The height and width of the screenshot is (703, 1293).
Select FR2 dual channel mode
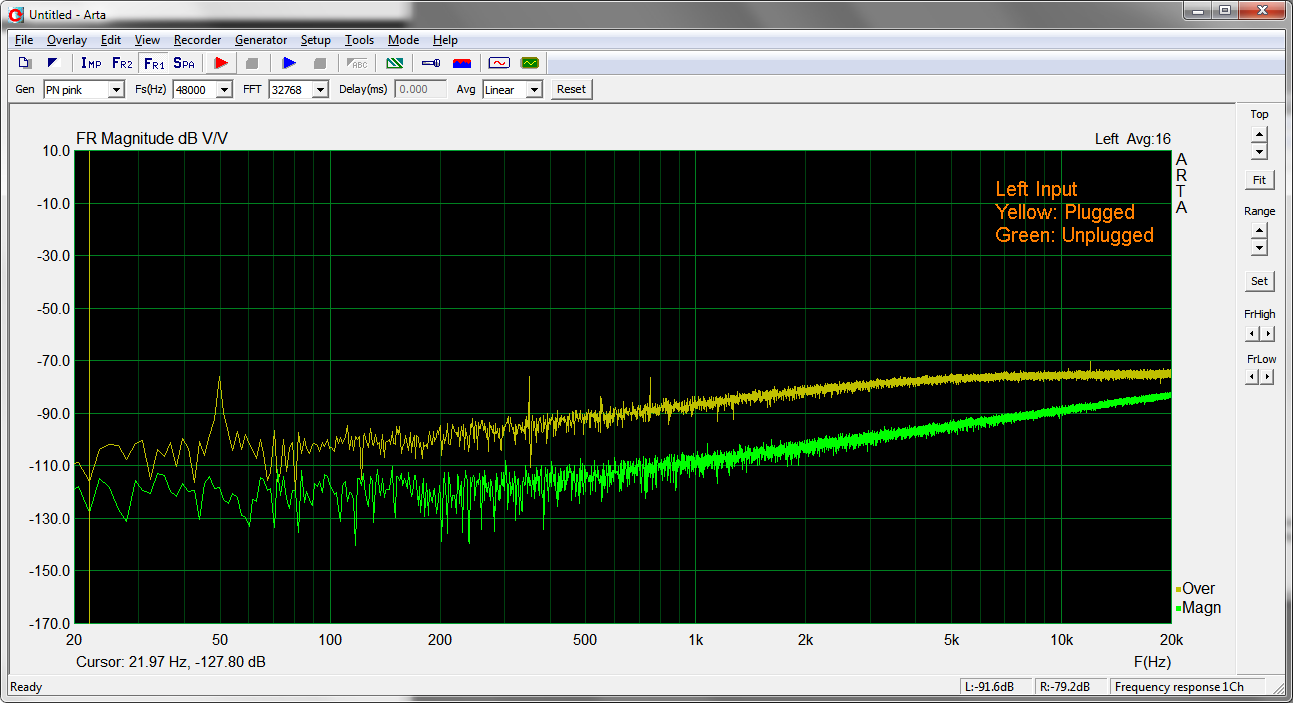122,63
